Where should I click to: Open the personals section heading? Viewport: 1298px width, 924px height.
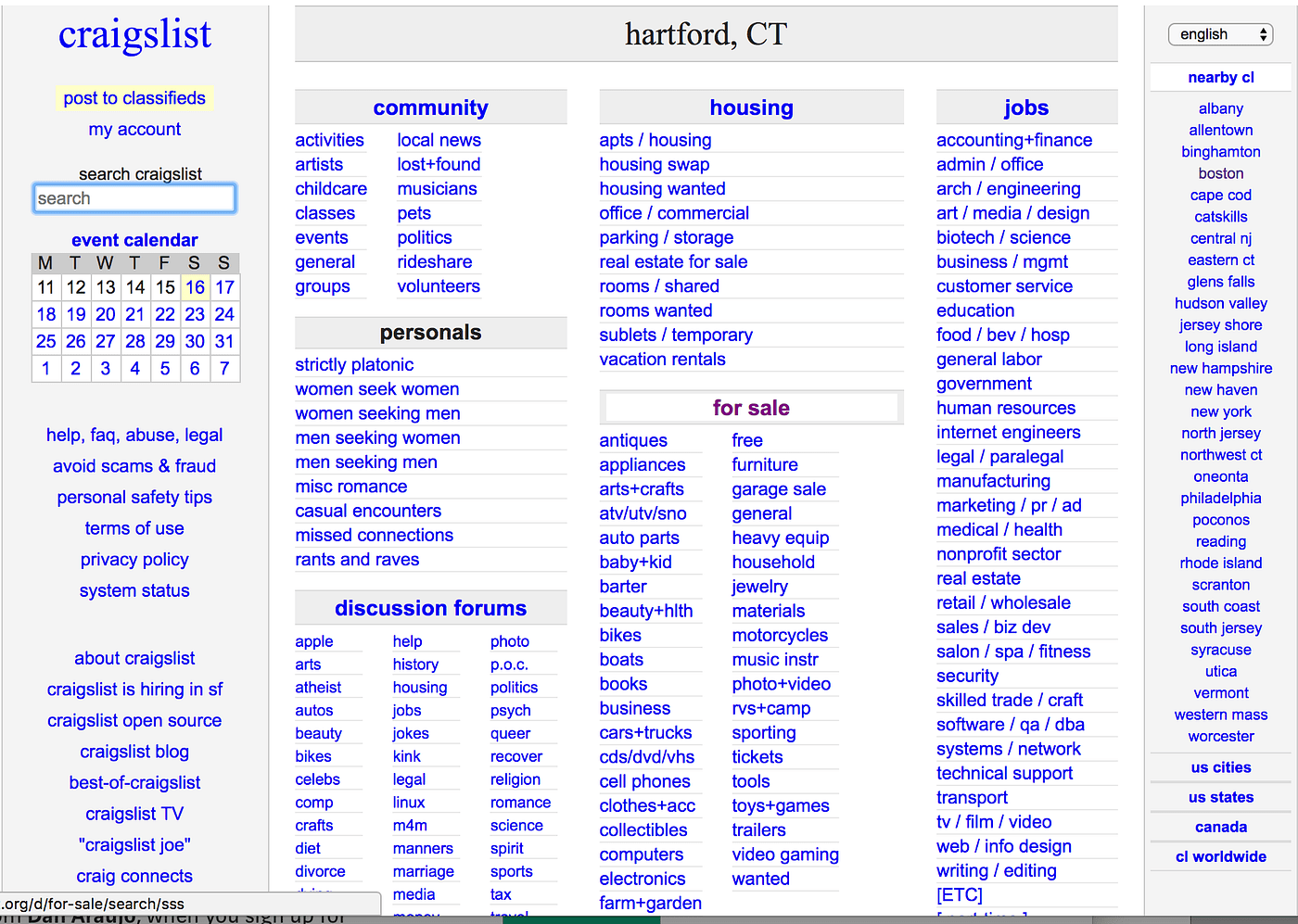(430, 332)
